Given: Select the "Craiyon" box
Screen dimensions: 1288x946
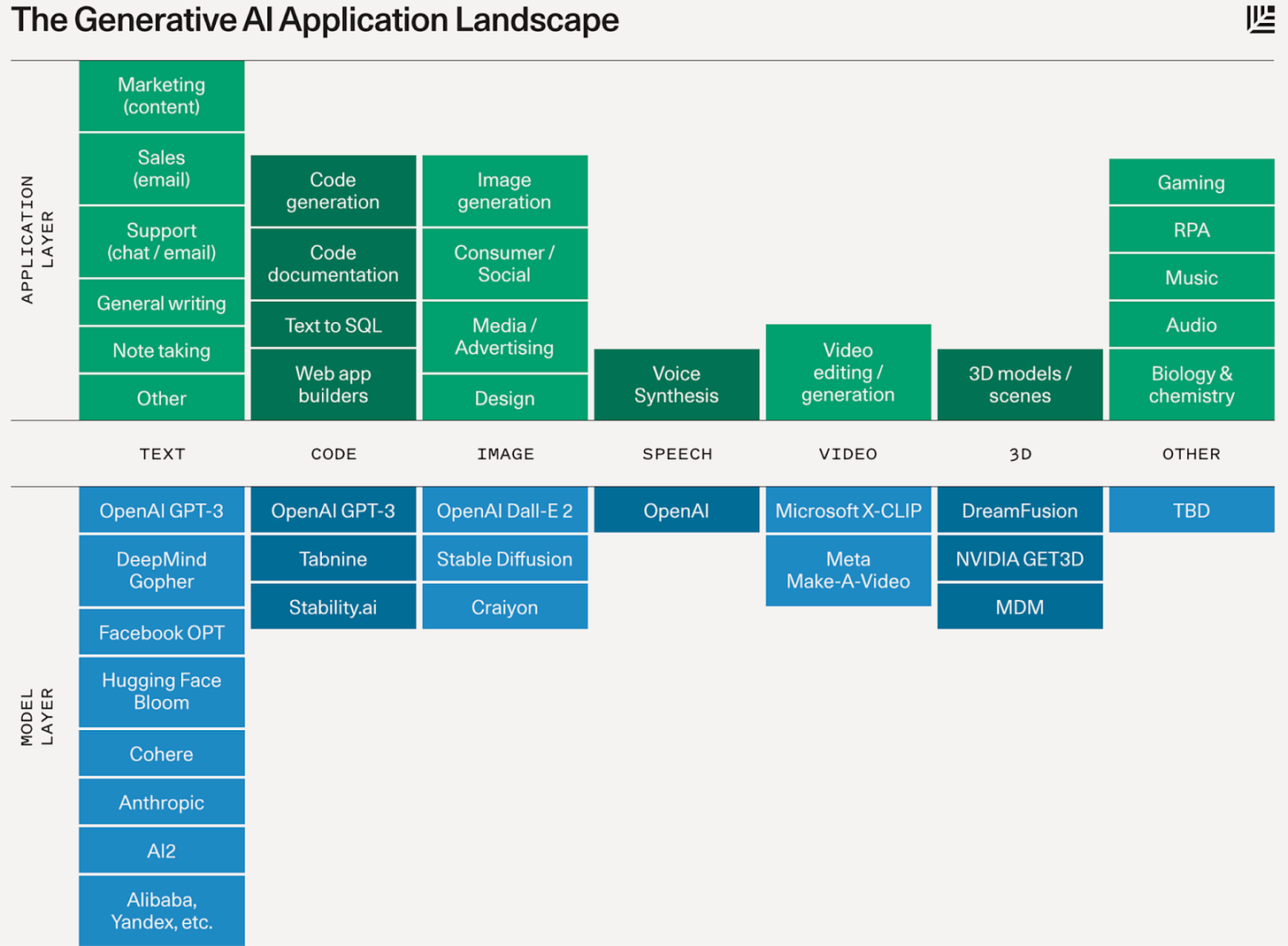Looking at the screenshot, I should pos(505,606).
